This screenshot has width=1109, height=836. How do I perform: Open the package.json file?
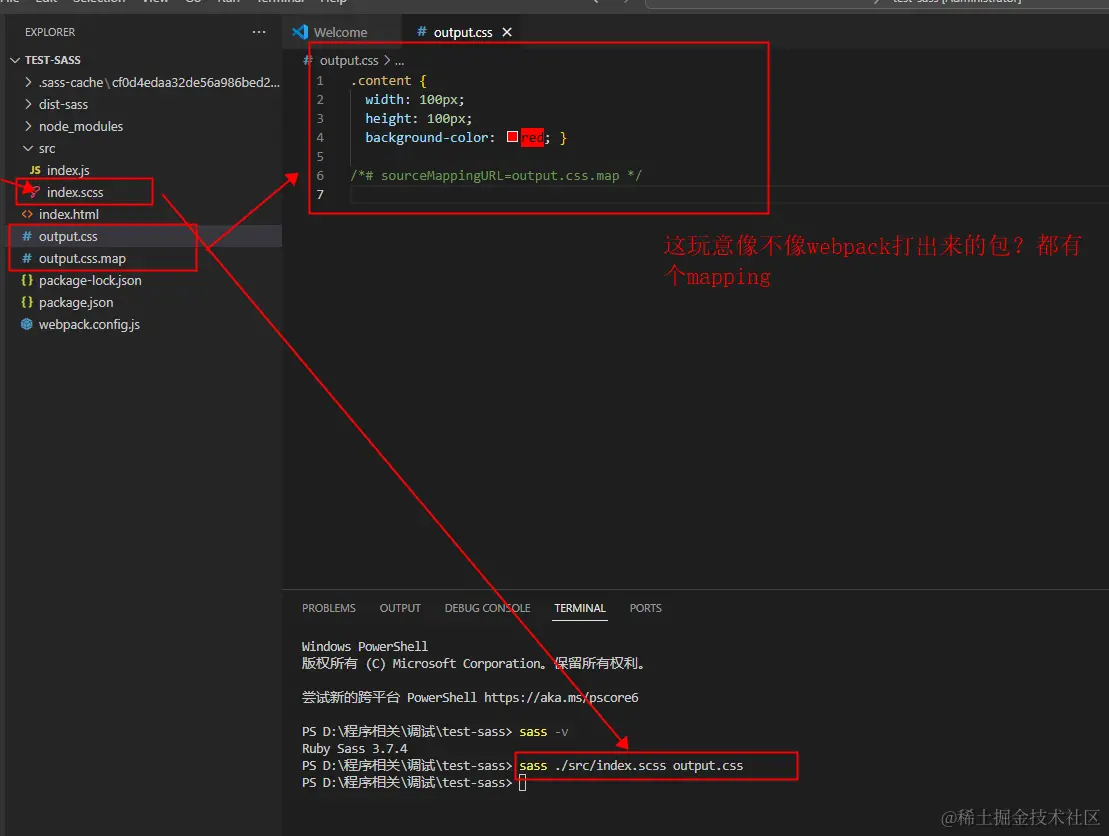click(x=76, y=302)
